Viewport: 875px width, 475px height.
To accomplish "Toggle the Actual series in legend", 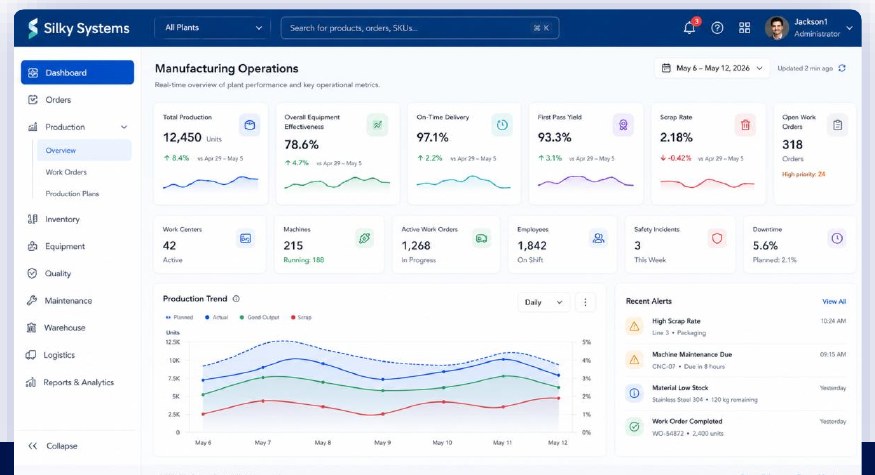I will 217,317.
